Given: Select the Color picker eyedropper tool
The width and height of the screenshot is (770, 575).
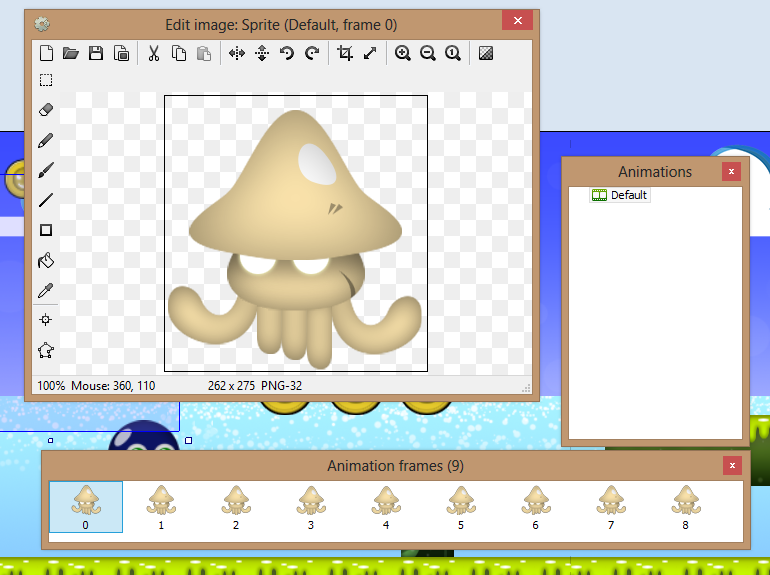Looking at the screenshot, I should tap(46, 291).
